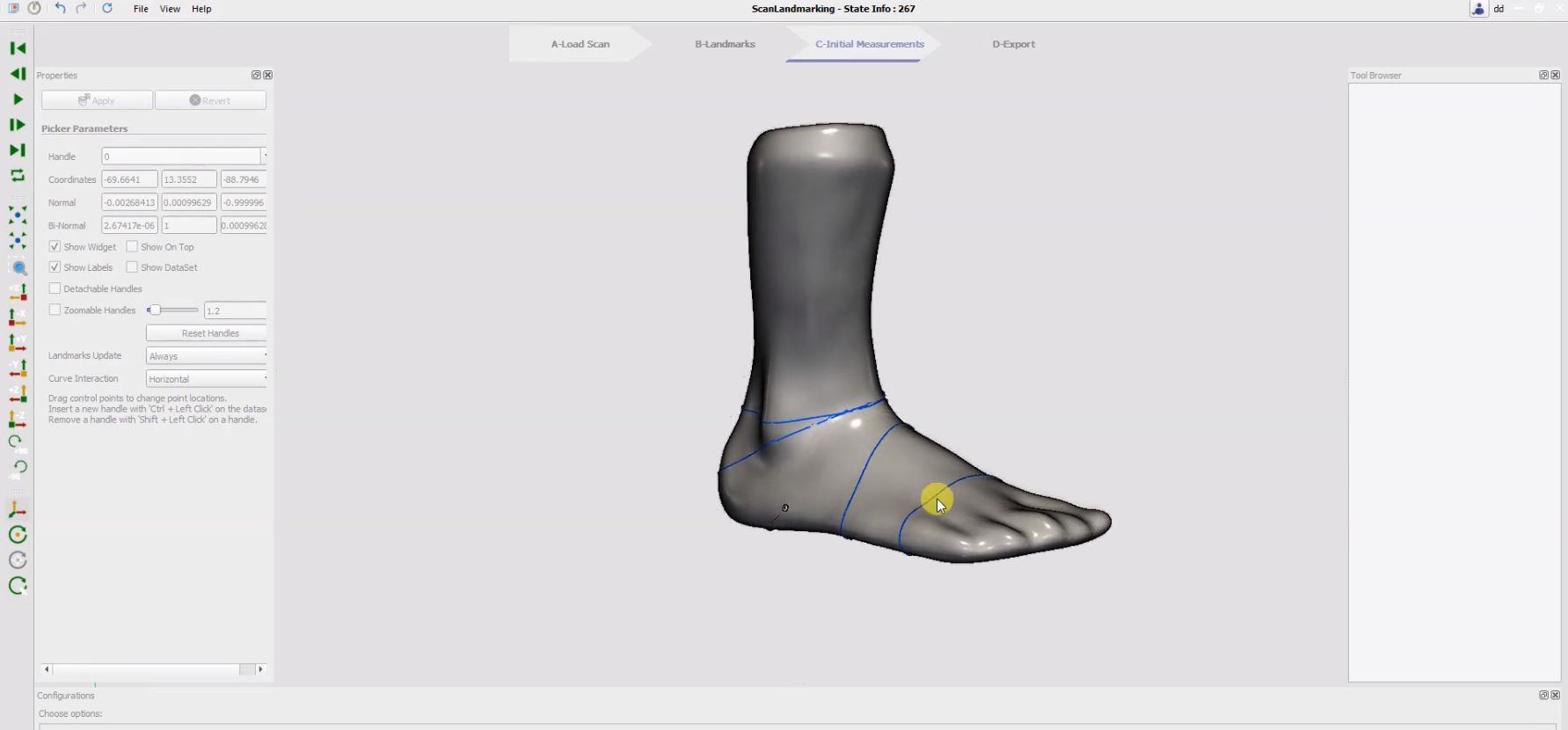1568x730 pixels.
Task: Close the Properties panel
Action: point(268,76)
